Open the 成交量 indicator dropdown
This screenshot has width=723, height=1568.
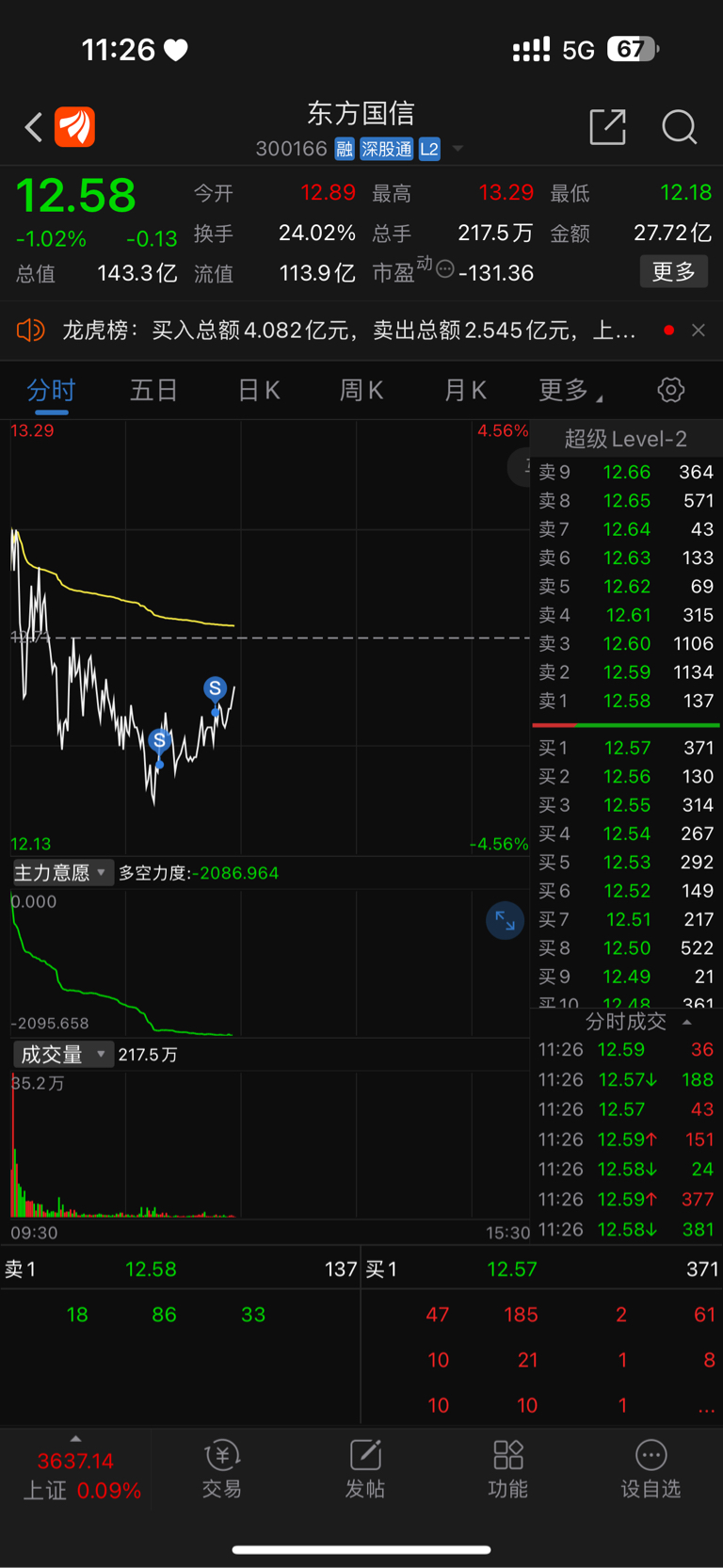[x=63, y=1055]
